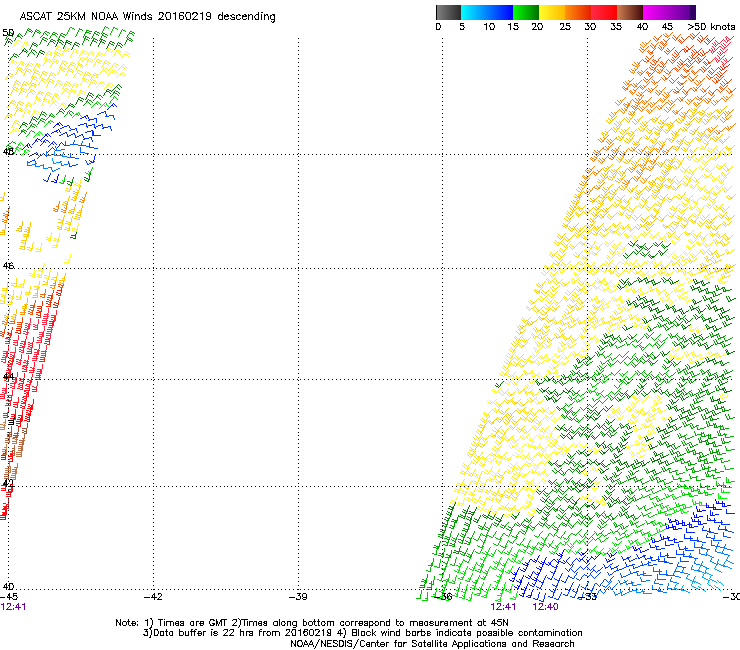Click the '45' label under the color bar
740x650 pixels.
667,27
